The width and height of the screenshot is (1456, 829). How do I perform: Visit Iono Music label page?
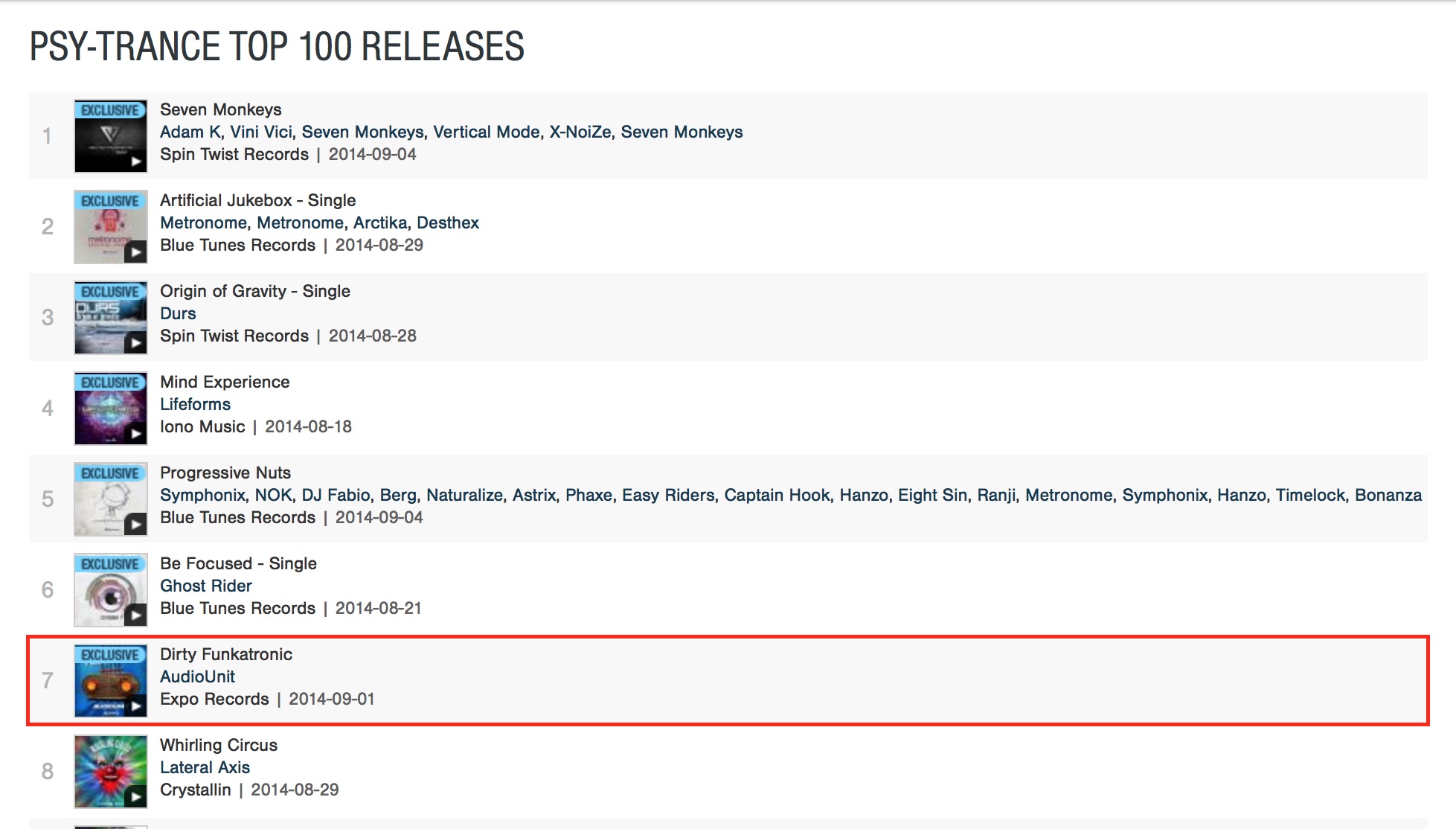coord(202,426)
